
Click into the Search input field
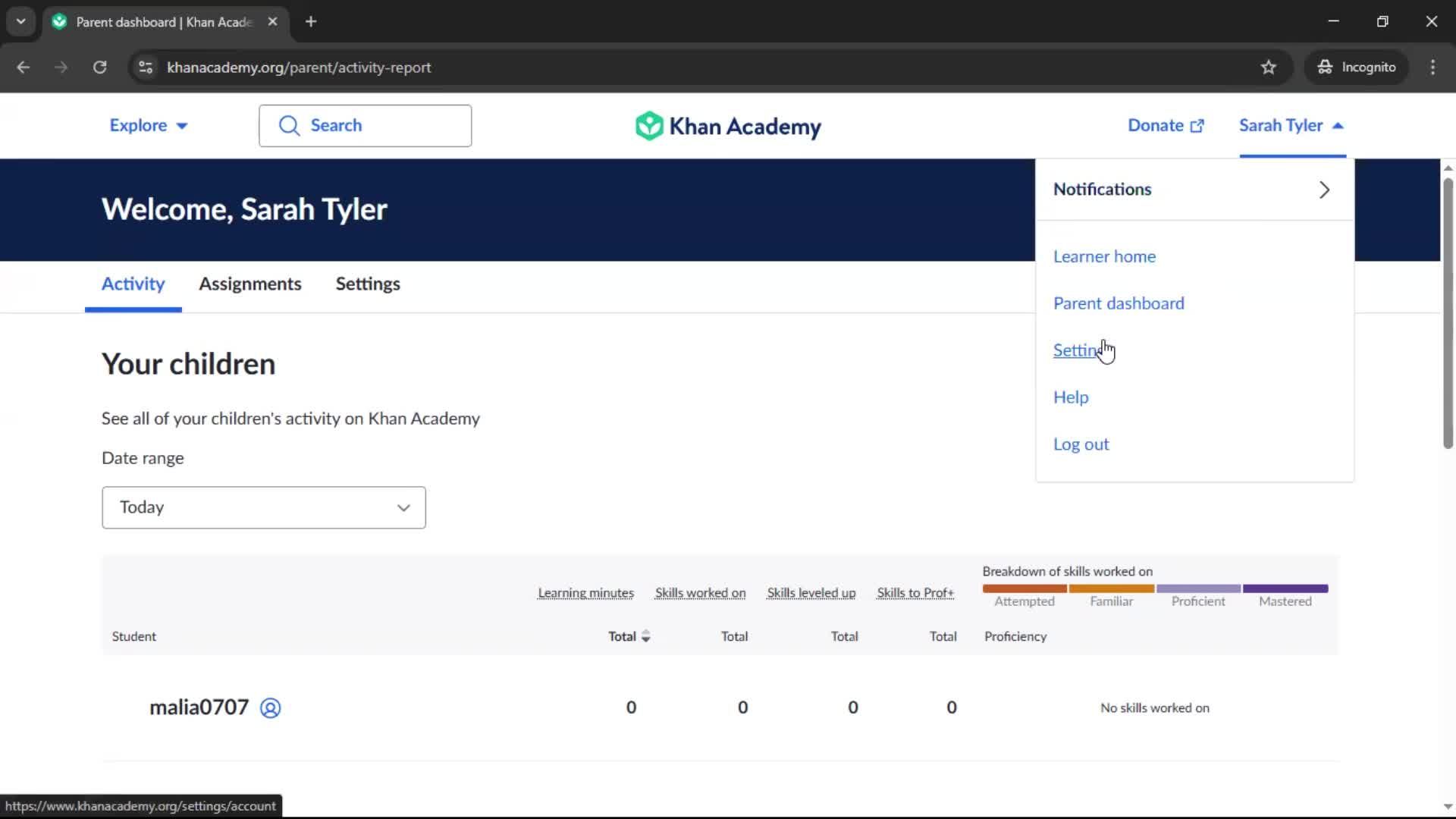(x=365, y=126)
